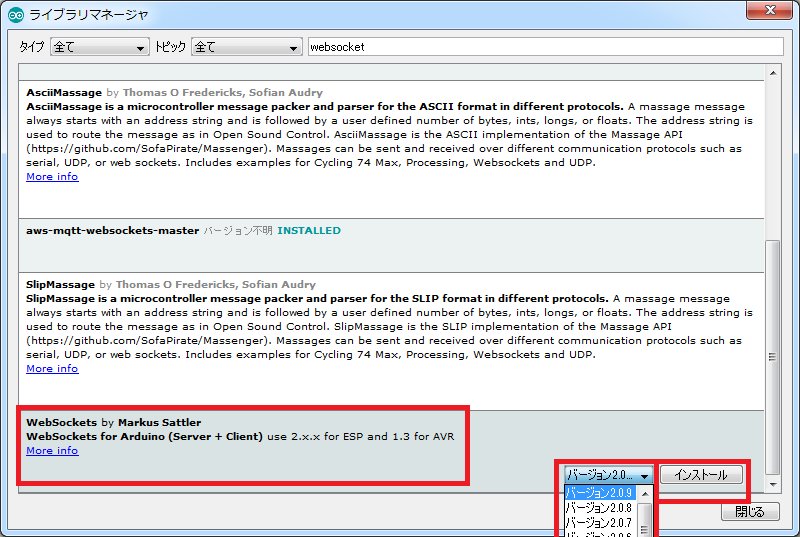The width and height of the screenshot is (800, 537).
Task: Click the version list scroll up arrow
Action: point(646,493)
